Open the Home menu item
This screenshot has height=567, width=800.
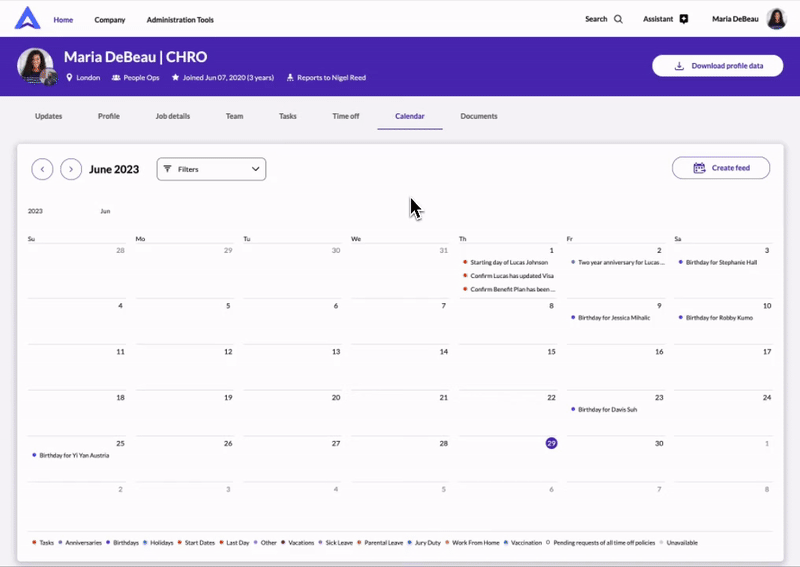click(x=63, y=20)
